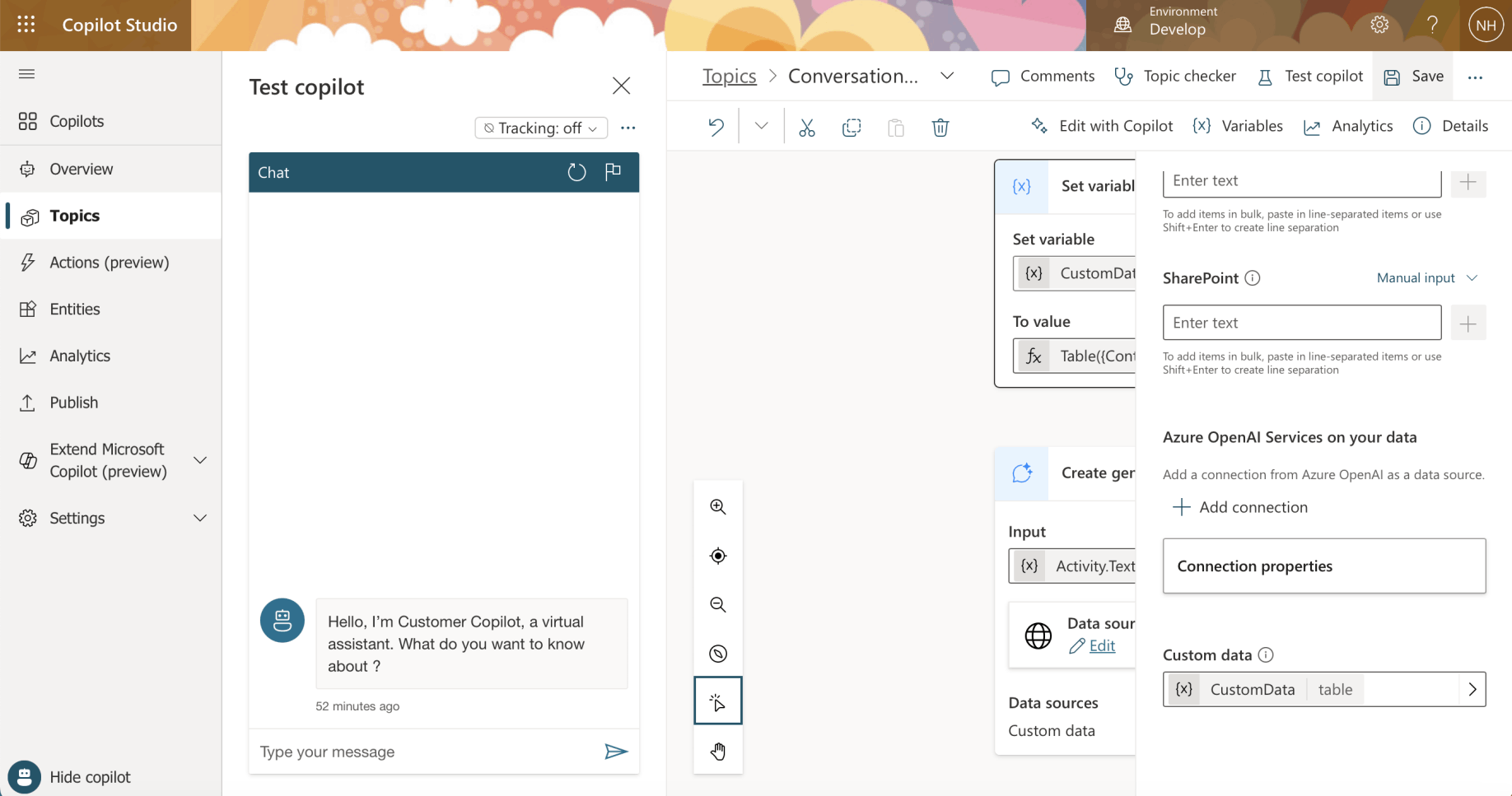Select Topics in the sidebar

[111, 216]
